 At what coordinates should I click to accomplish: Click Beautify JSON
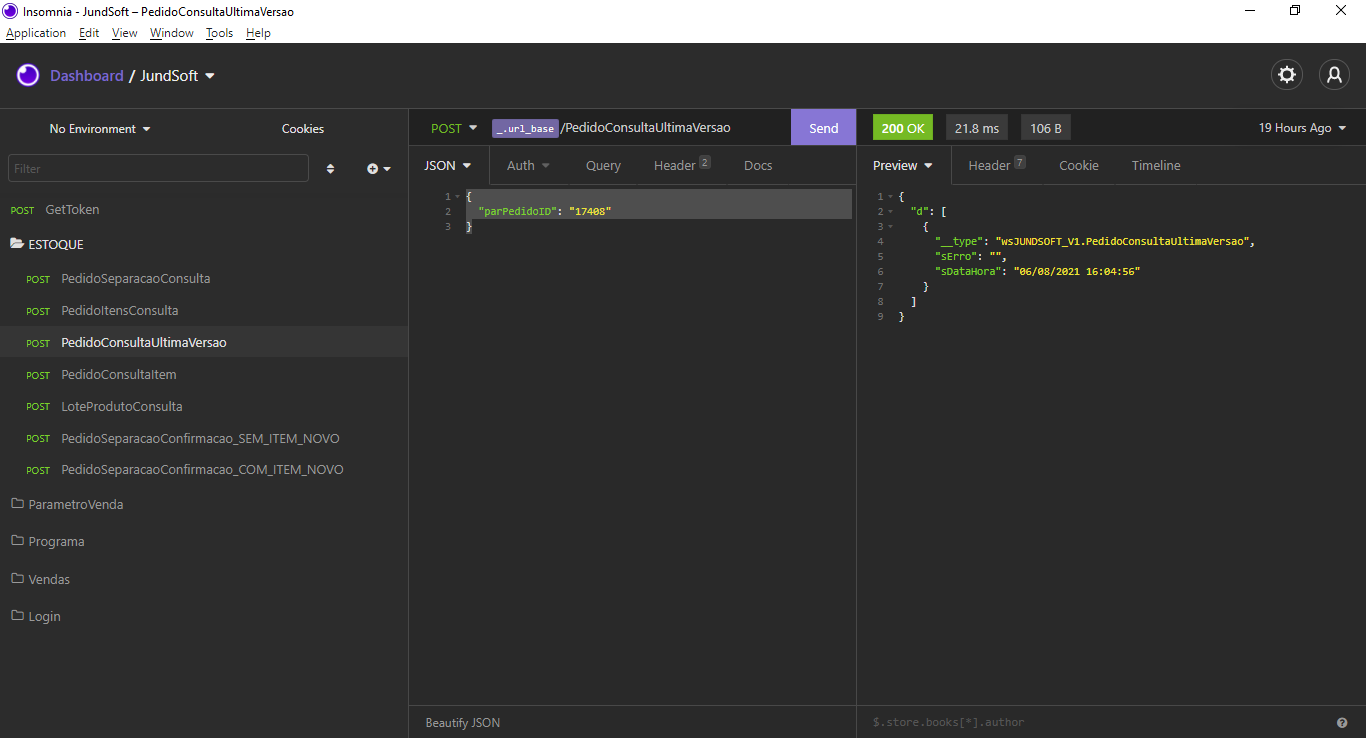pyautogui.click(x=463, y=722)
